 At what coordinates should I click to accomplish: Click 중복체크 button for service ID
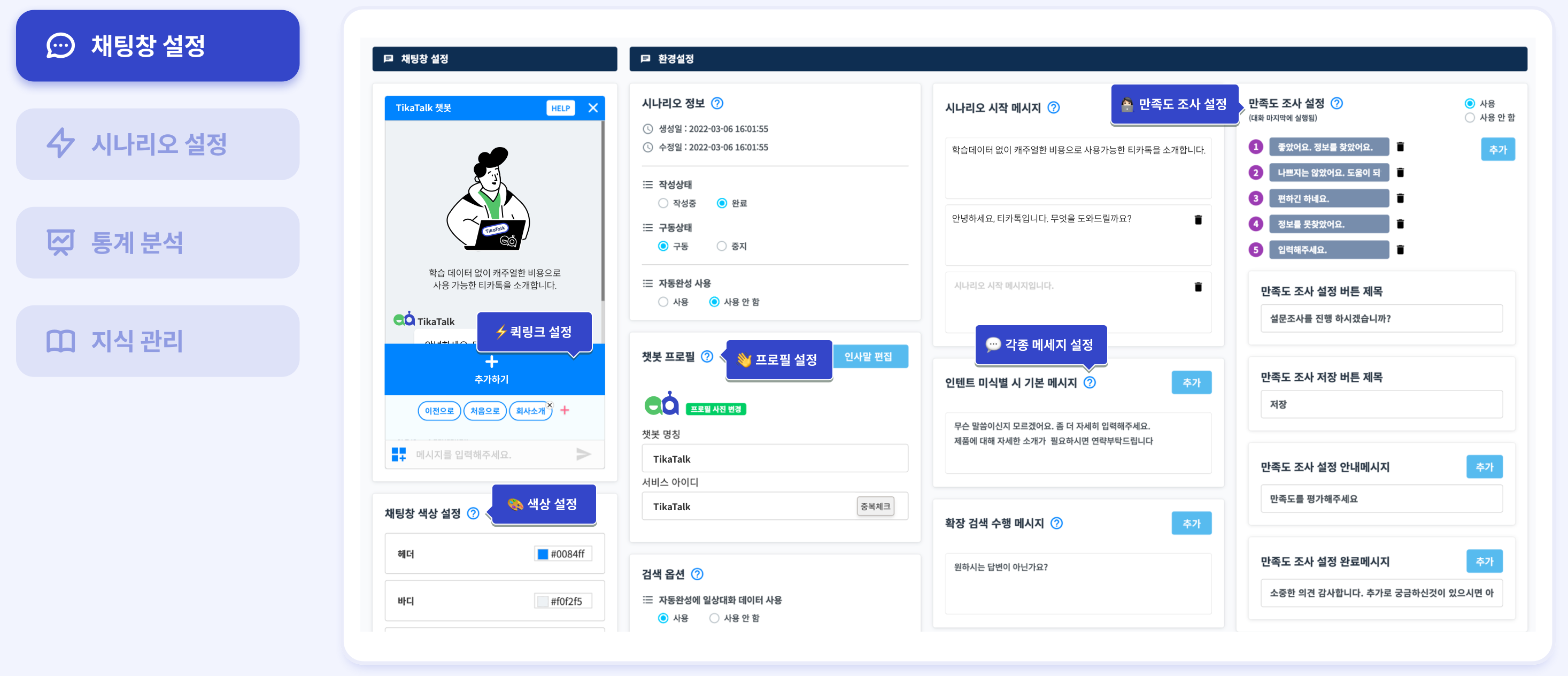click(875, 506)
